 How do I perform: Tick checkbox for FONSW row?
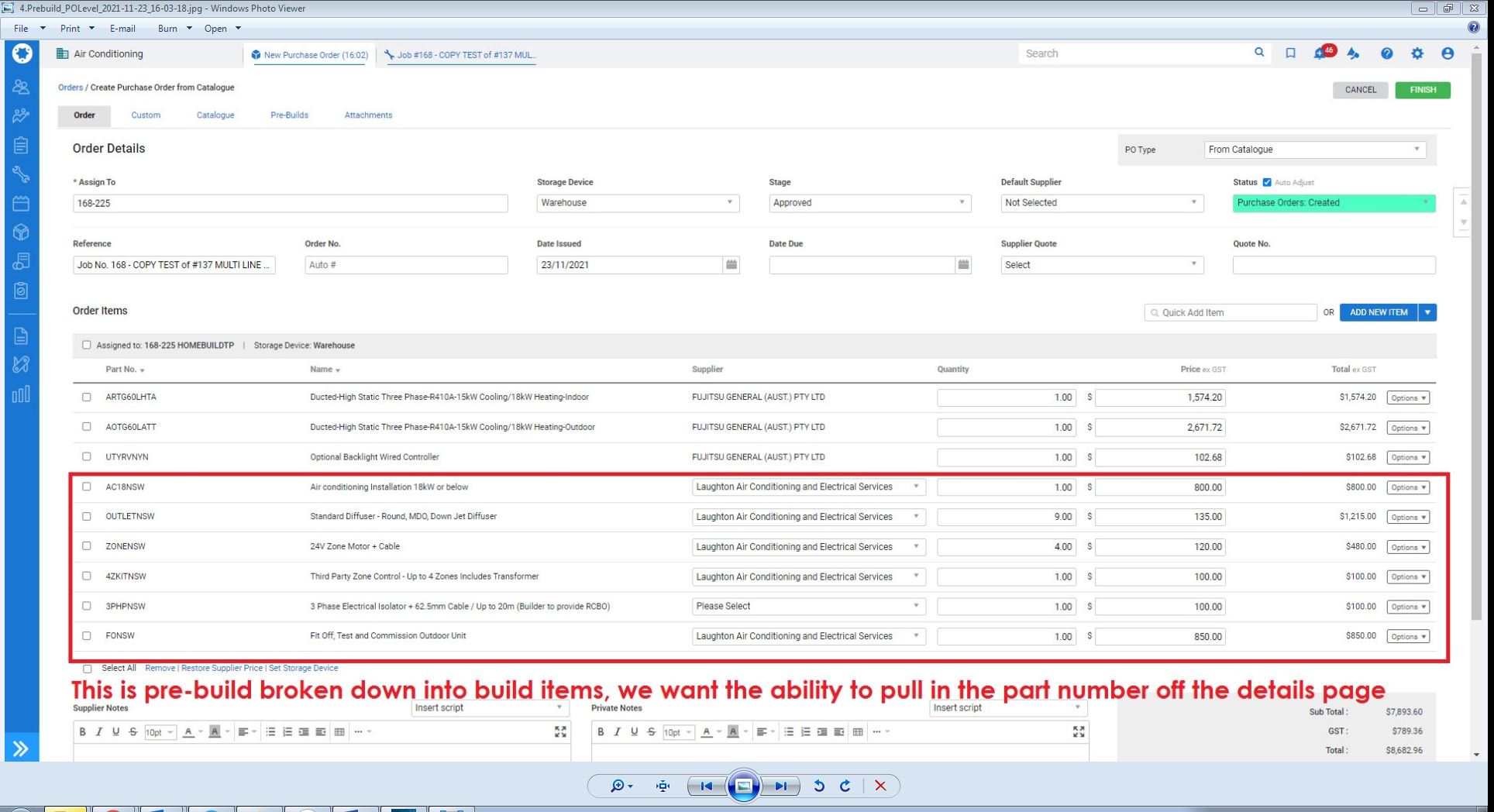coord(87,635)
